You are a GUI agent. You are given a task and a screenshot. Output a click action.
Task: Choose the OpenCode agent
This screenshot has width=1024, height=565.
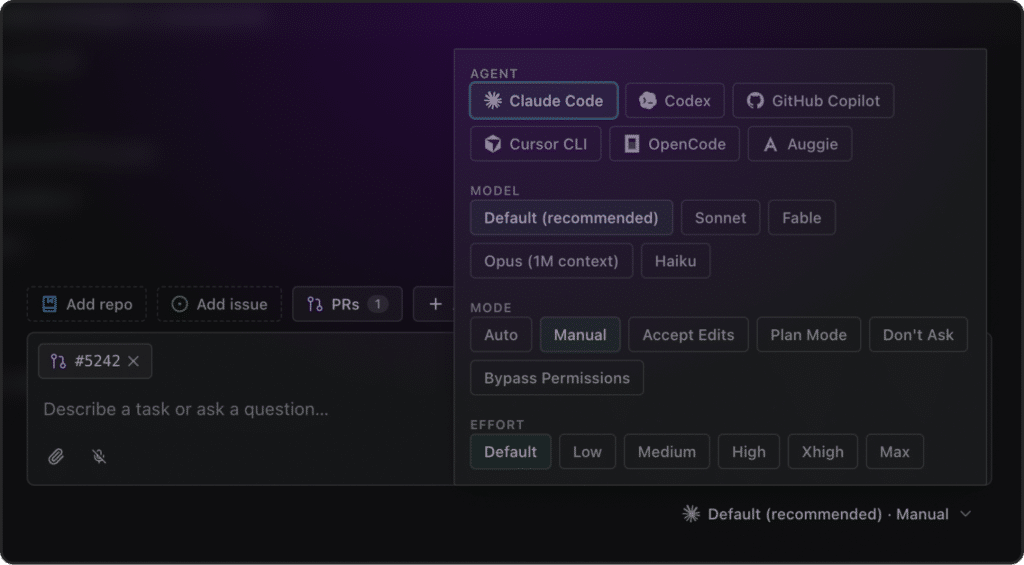tap(674, 144)
